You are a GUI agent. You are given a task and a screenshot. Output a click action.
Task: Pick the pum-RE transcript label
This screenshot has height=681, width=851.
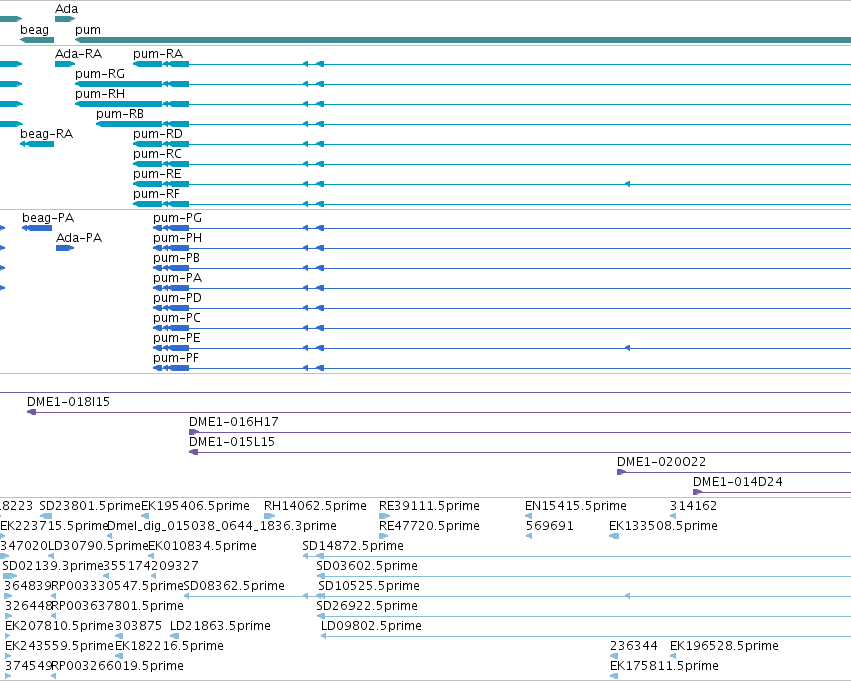click(x=157, y=174)
